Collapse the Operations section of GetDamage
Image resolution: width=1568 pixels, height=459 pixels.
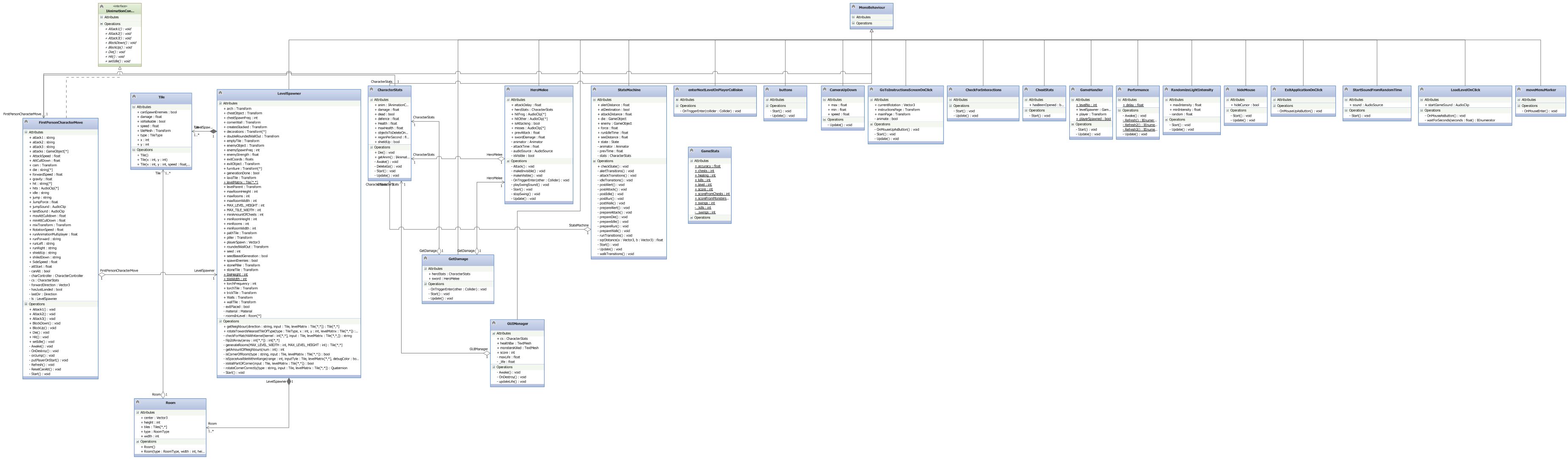425,283
